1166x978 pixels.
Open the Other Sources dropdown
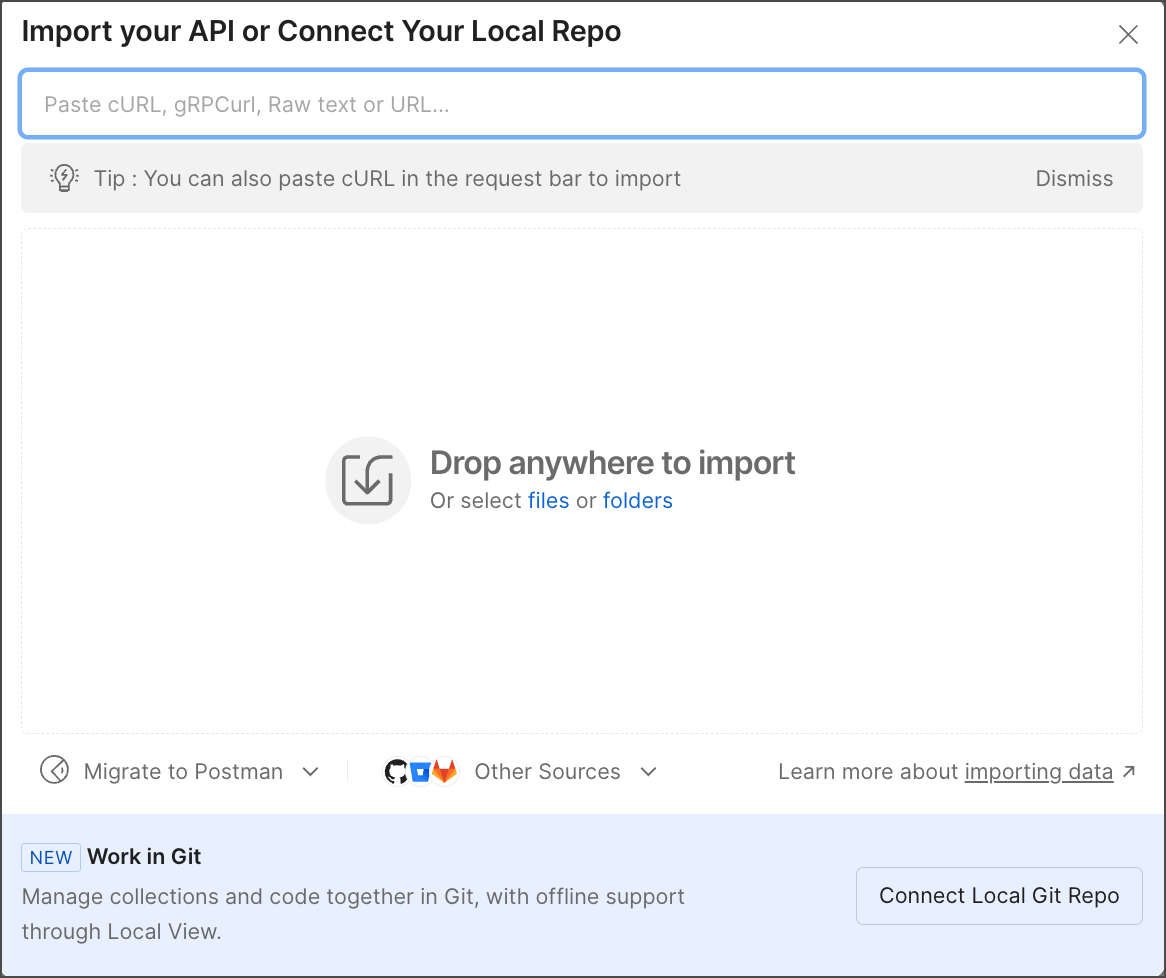tap(648, 771)
